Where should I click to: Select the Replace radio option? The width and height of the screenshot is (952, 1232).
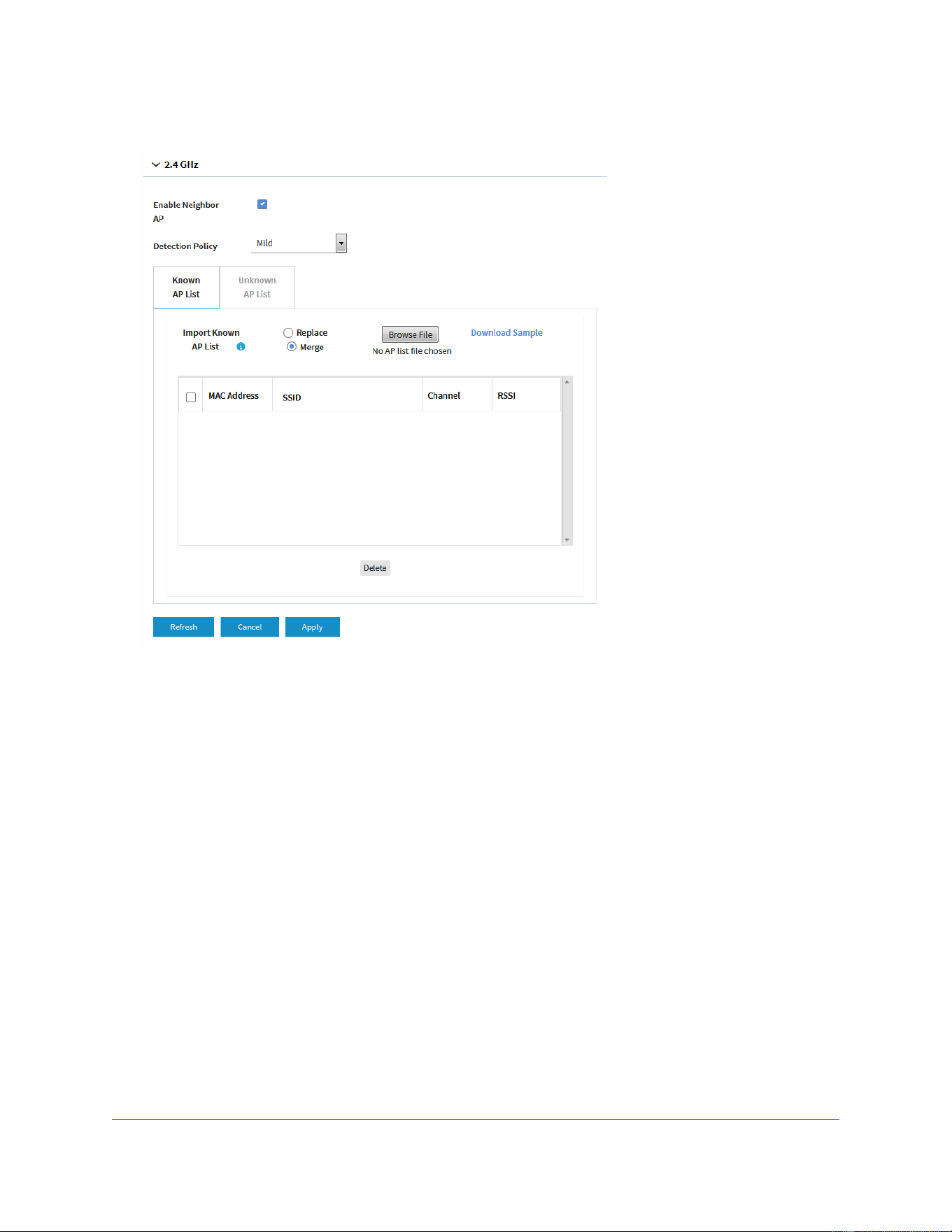(288, 333)
